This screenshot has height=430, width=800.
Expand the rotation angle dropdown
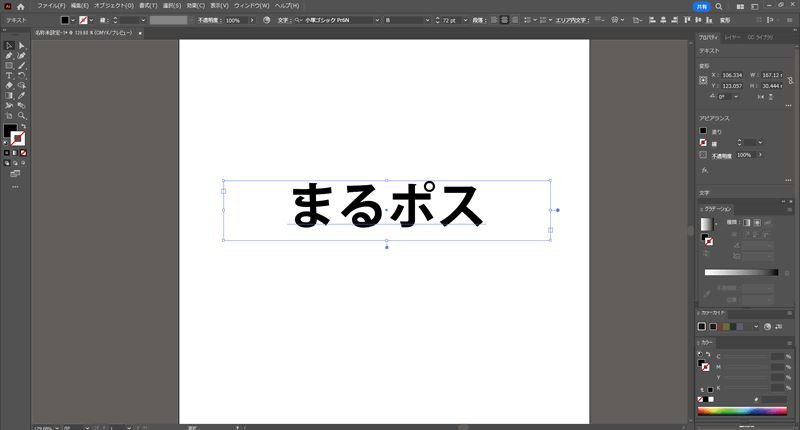738,97
